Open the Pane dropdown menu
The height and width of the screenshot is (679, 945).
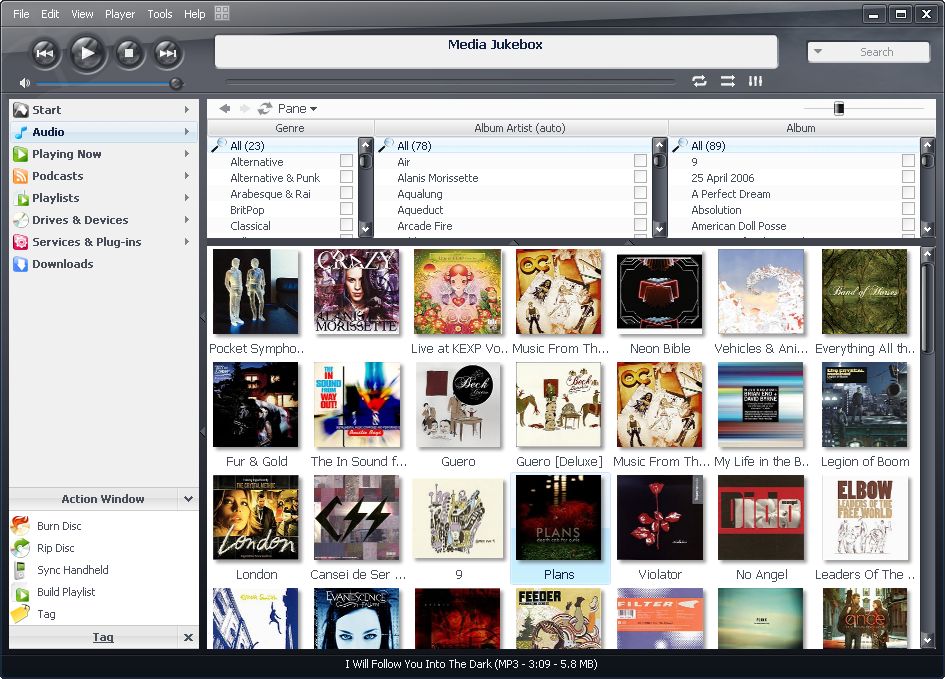[297, 108]
